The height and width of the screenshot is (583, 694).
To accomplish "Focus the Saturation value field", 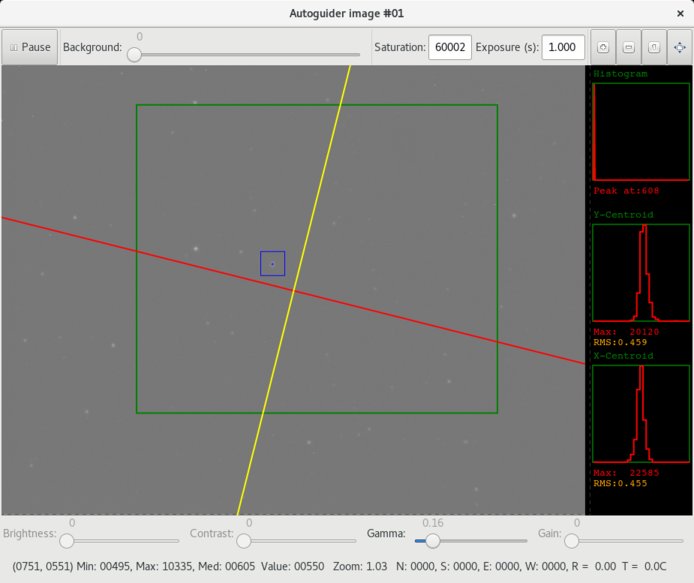I will (x=450, y=47).
